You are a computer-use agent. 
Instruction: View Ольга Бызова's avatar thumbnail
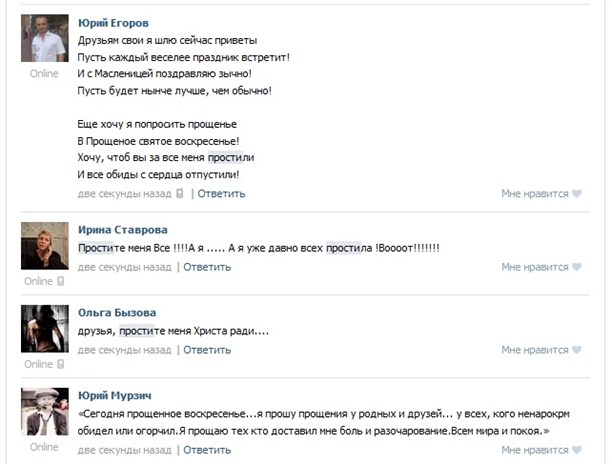point(45,329)
